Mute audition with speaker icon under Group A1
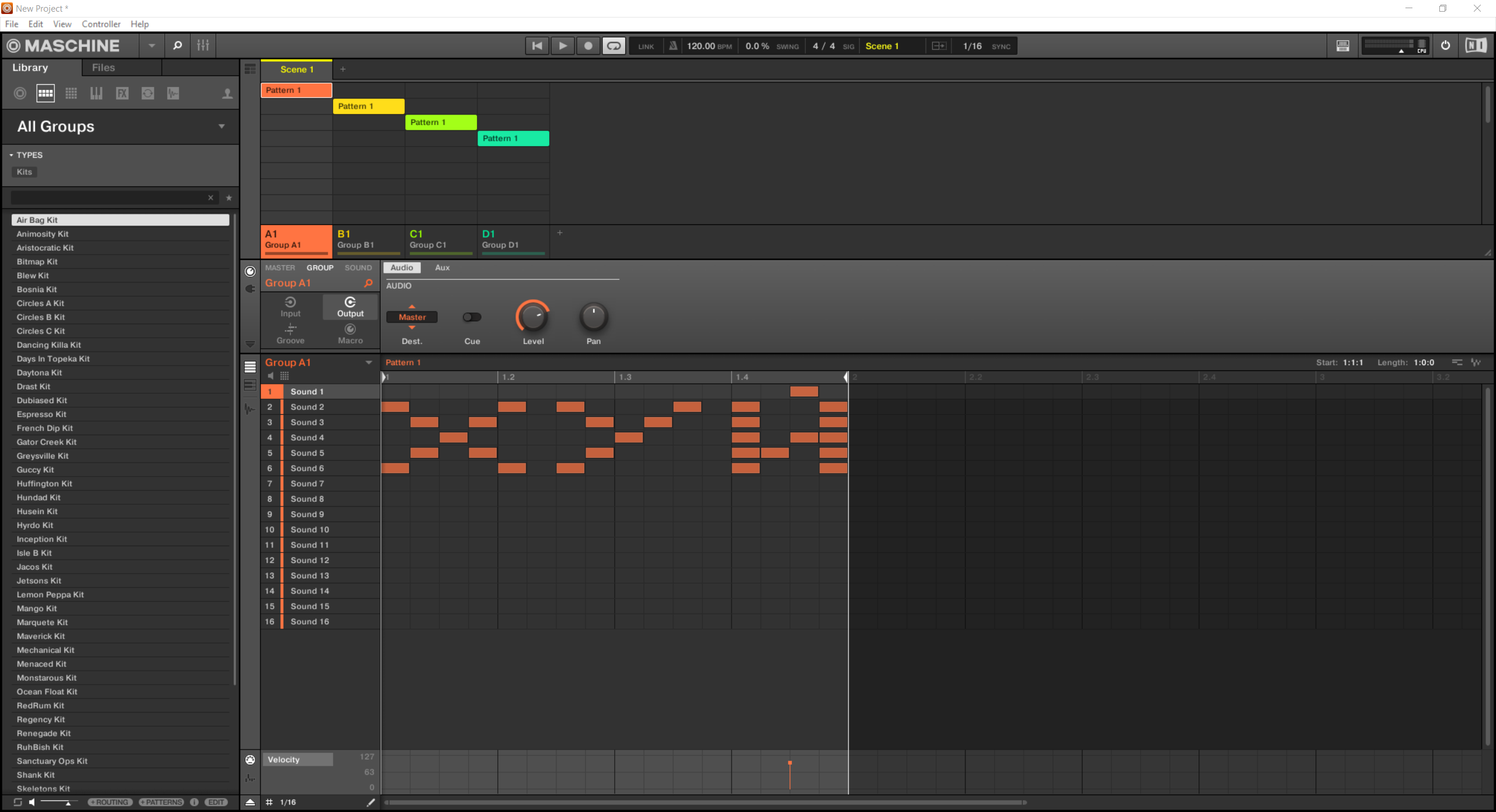The height and width of the screenshot is (812, 1496). [x=271, y=376]
